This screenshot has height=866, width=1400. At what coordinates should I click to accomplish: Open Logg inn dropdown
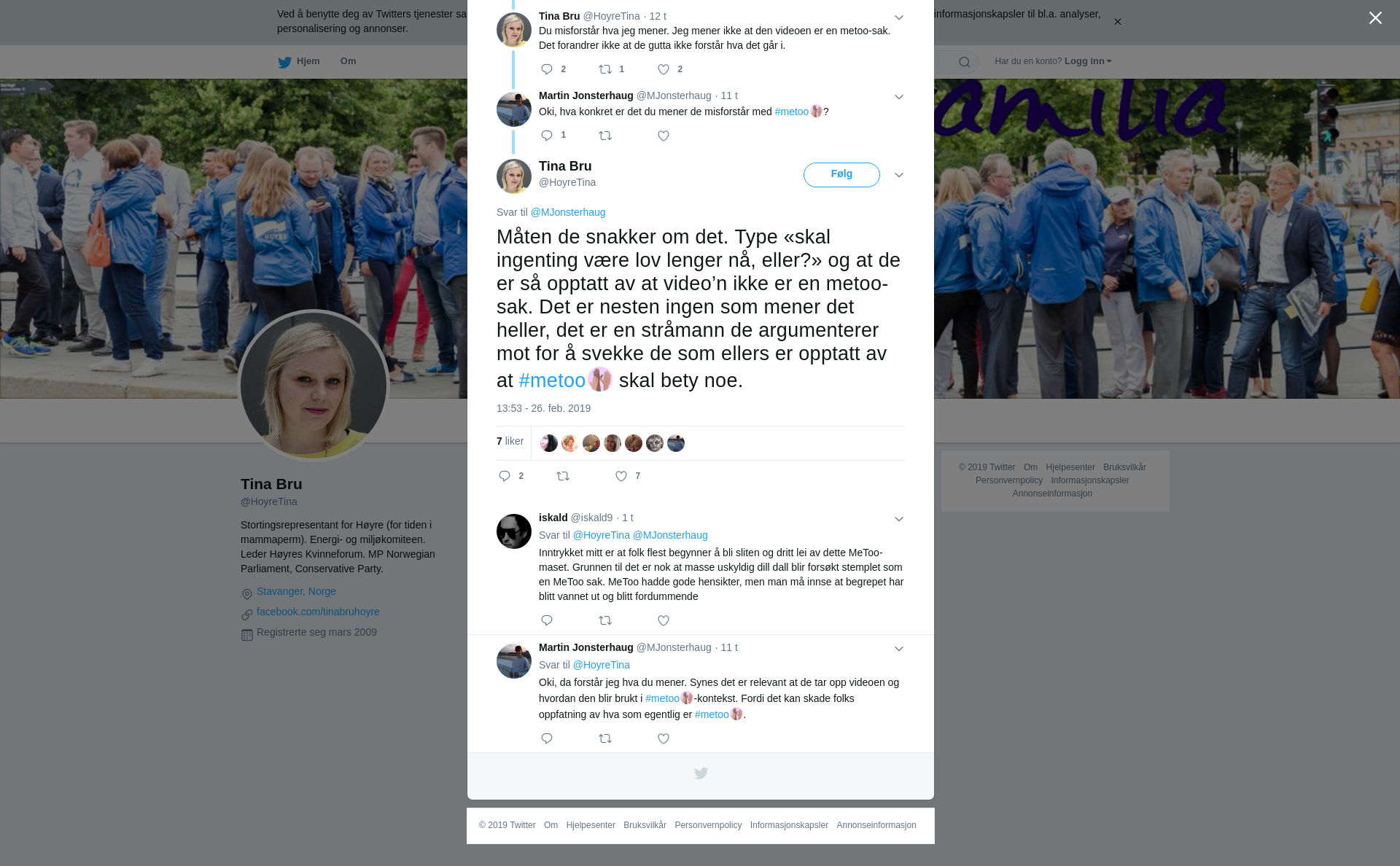[x=1088, y=61]
